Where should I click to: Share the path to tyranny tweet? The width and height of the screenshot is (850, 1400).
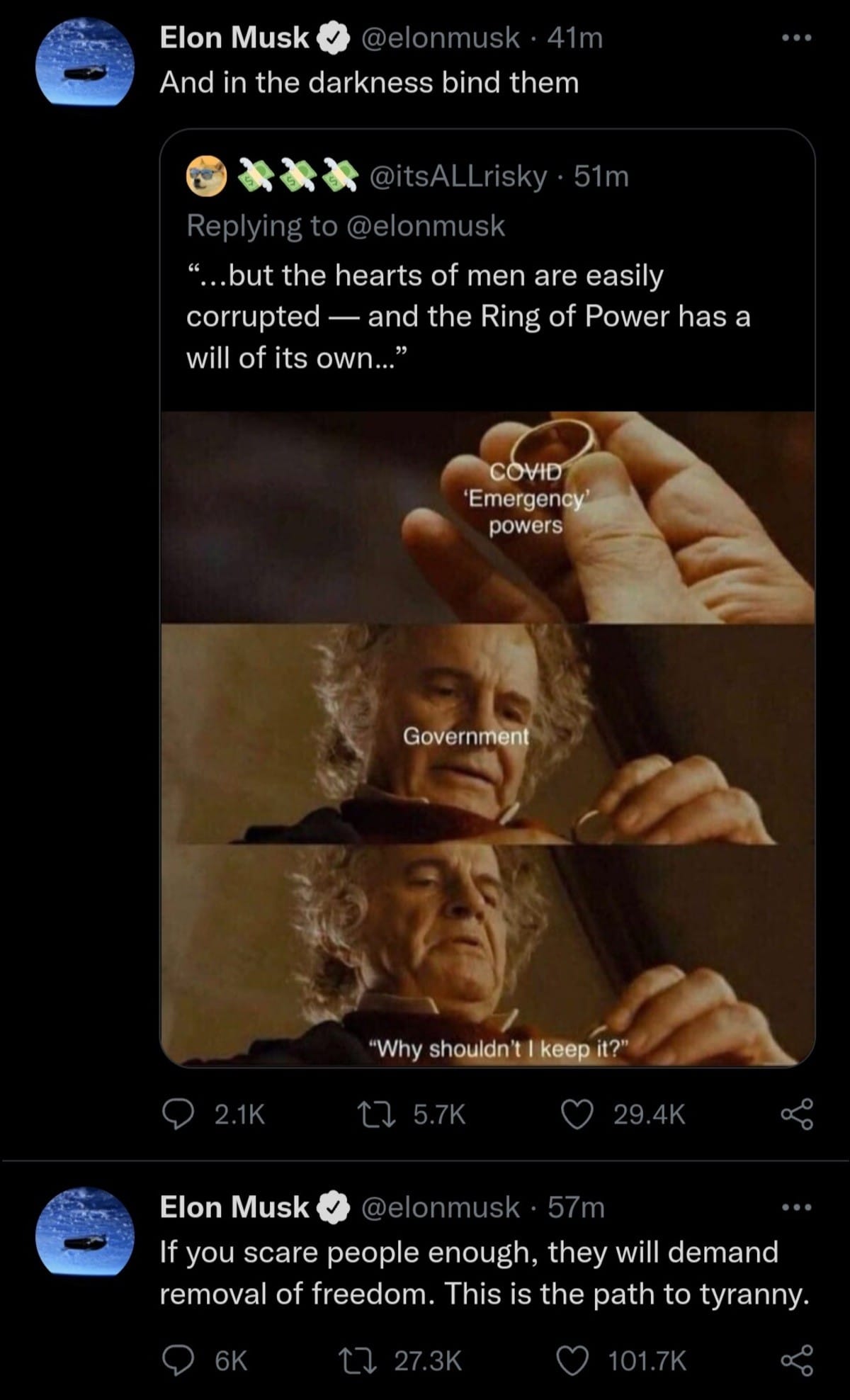click(798, 1360)
